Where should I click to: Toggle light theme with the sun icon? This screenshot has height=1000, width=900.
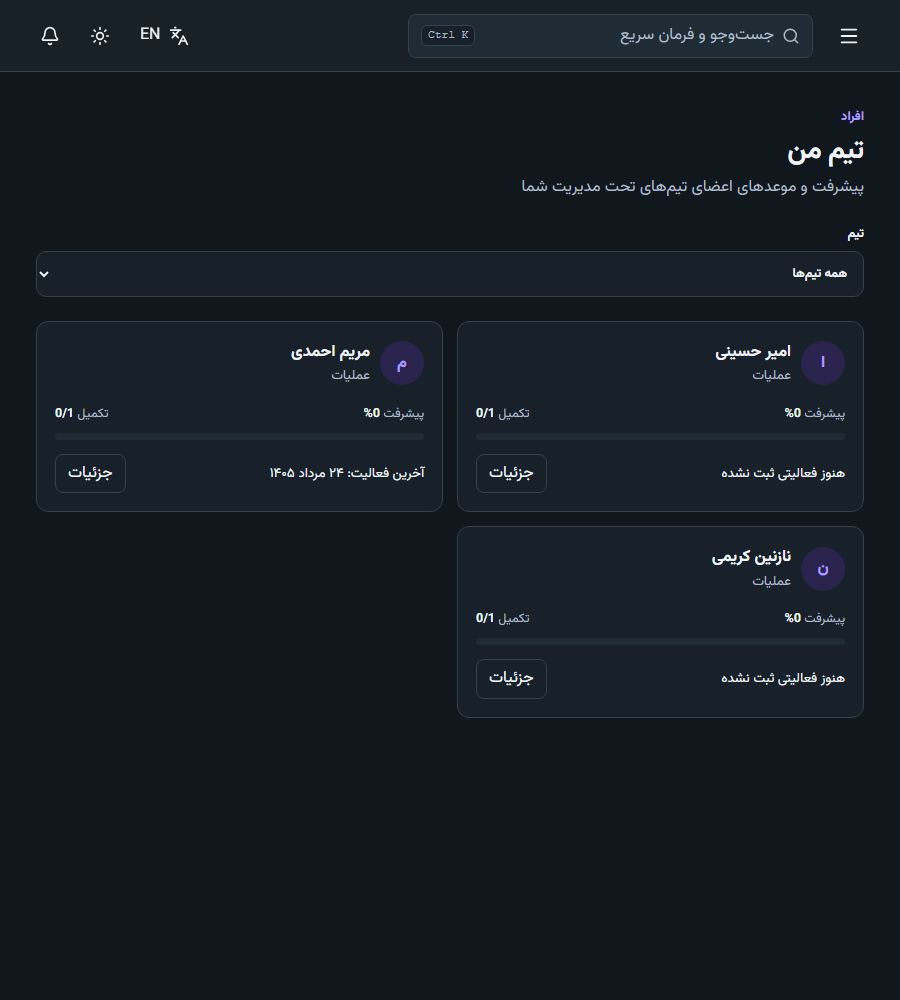(100, 36)
